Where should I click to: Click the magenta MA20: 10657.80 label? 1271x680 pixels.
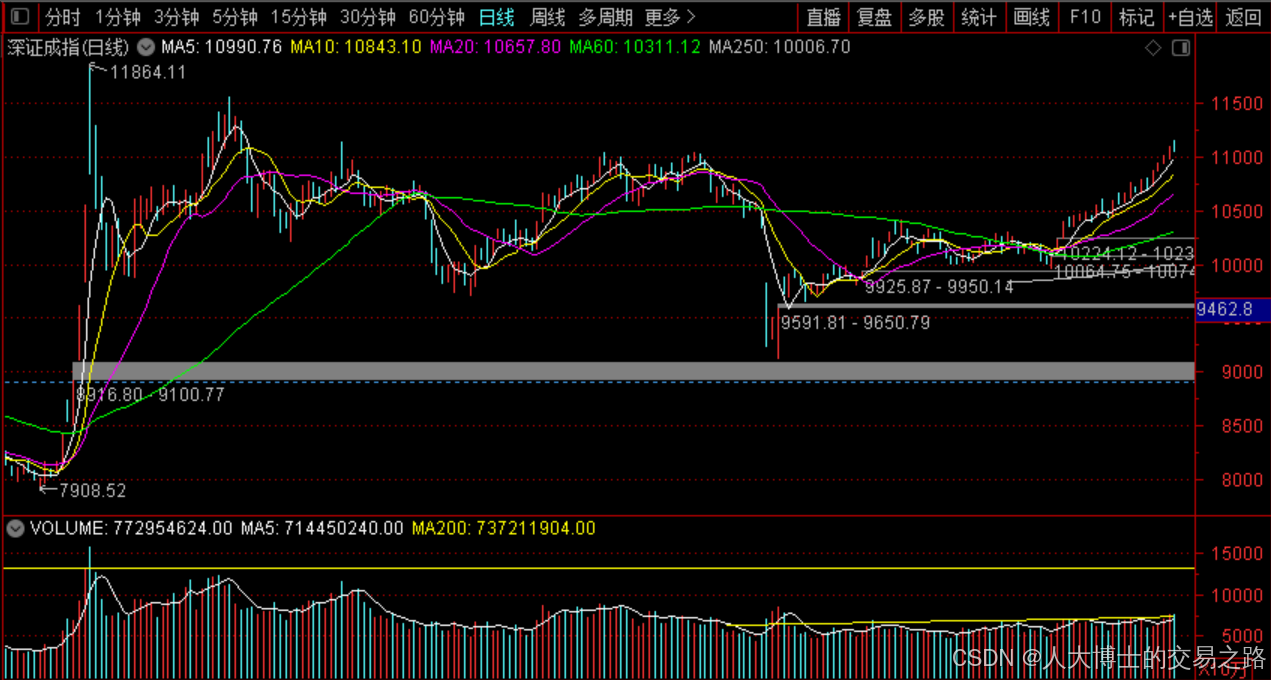point(495,47)
